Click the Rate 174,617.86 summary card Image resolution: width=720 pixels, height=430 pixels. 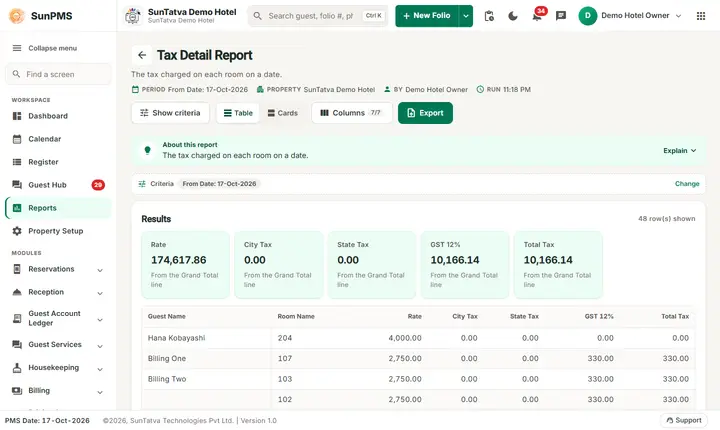[186, 265]
